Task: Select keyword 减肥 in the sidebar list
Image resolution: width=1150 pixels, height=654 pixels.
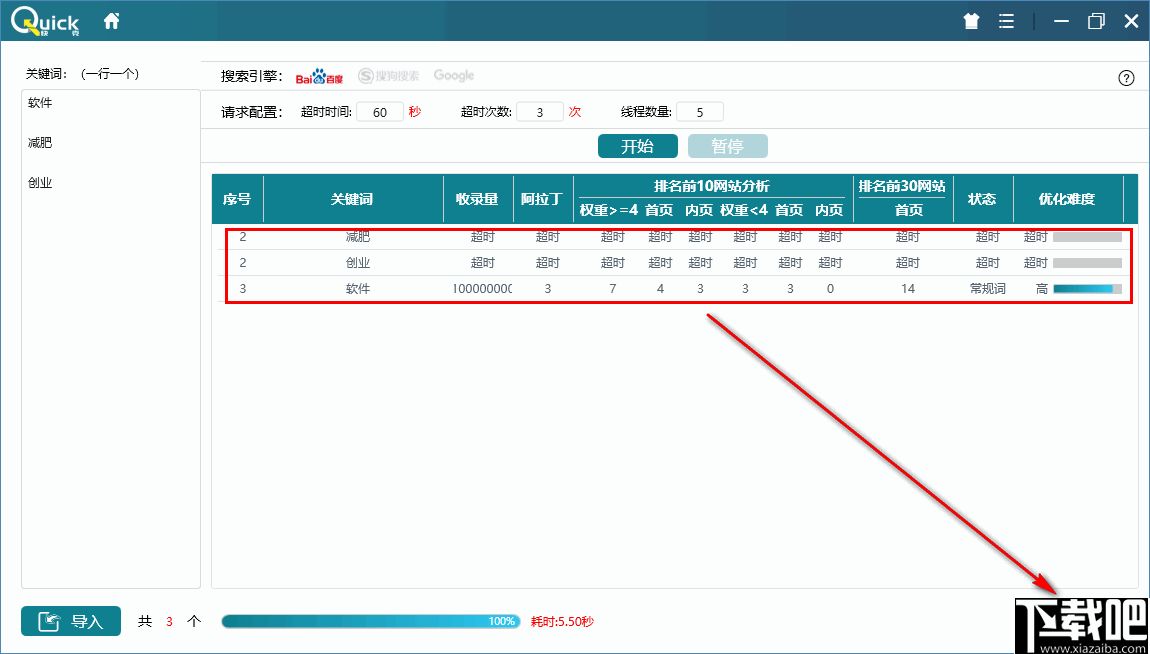Action: (x=41, y=142)
